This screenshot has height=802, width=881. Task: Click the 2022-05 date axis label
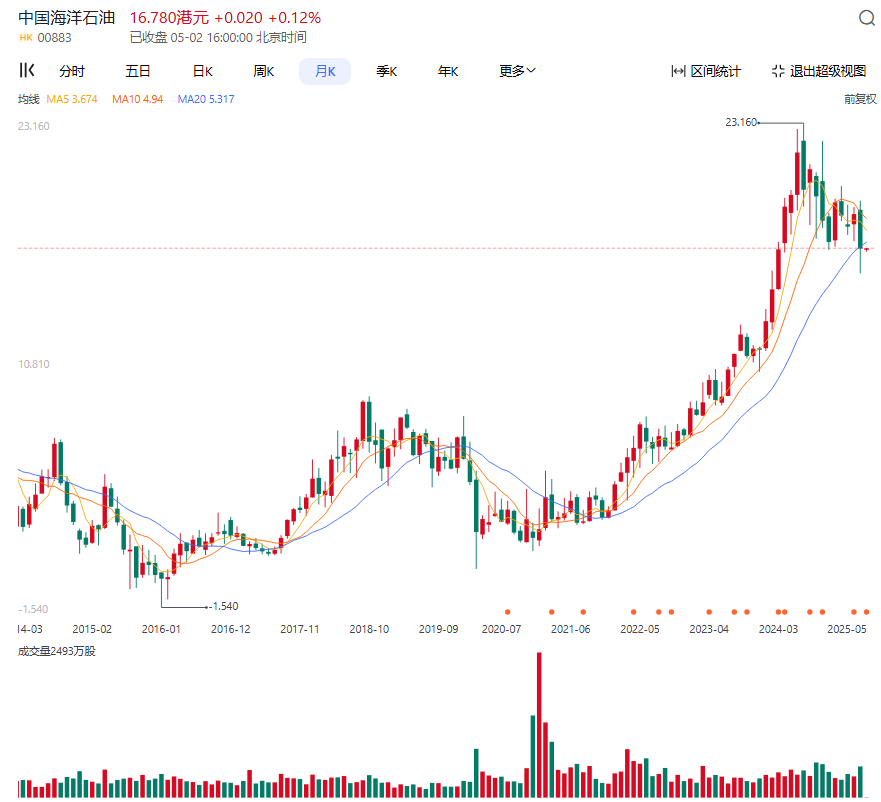click(640, 629)
